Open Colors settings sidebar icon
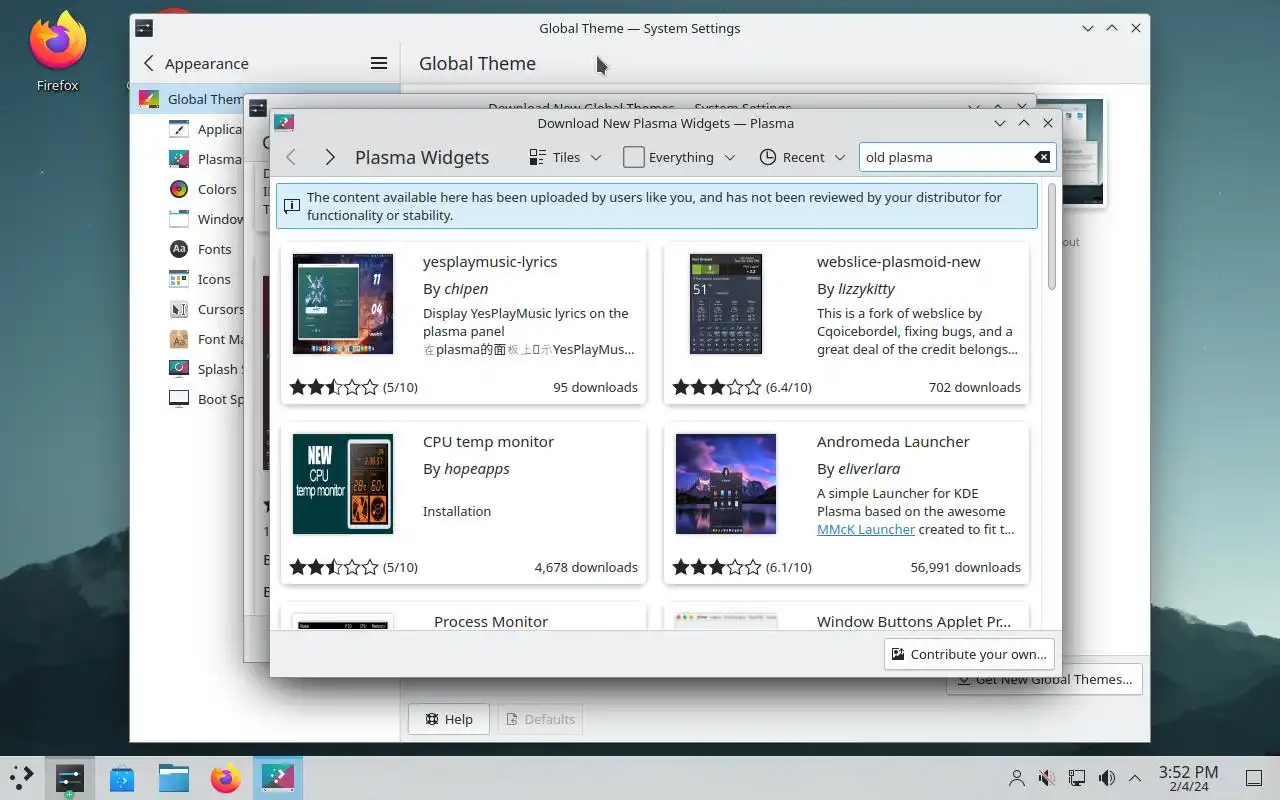 [179, 189]
